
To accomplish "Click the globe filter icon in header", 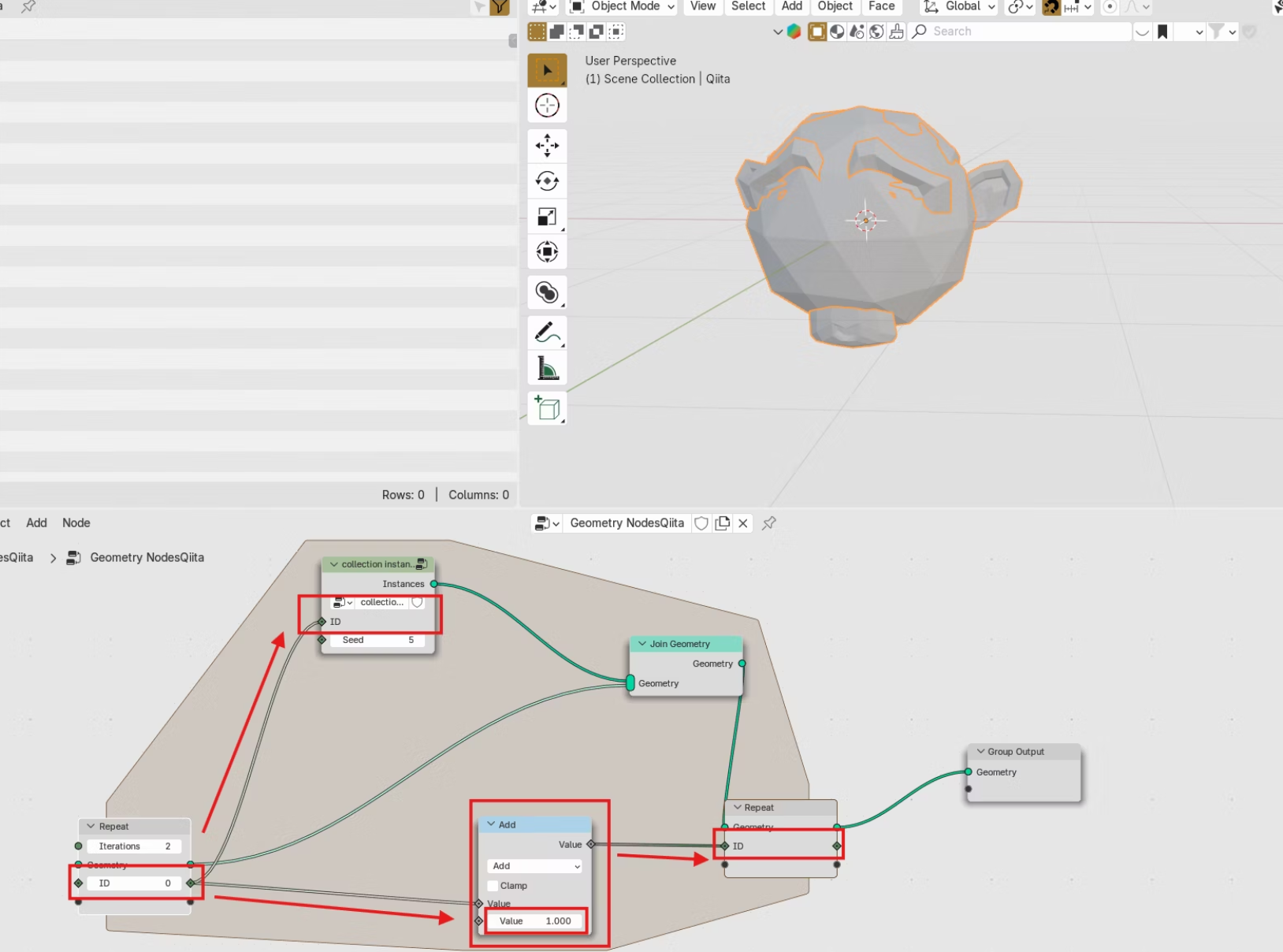I will [x=876, y=32].
